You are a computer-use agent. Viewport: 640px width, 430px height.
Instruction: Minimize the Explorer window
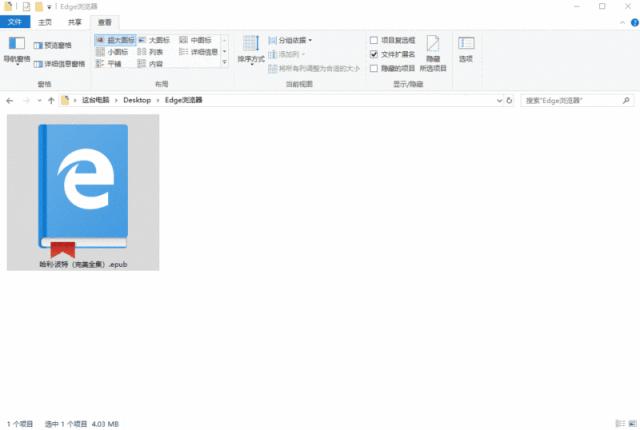pyautogui.click(x=577, y=6)
